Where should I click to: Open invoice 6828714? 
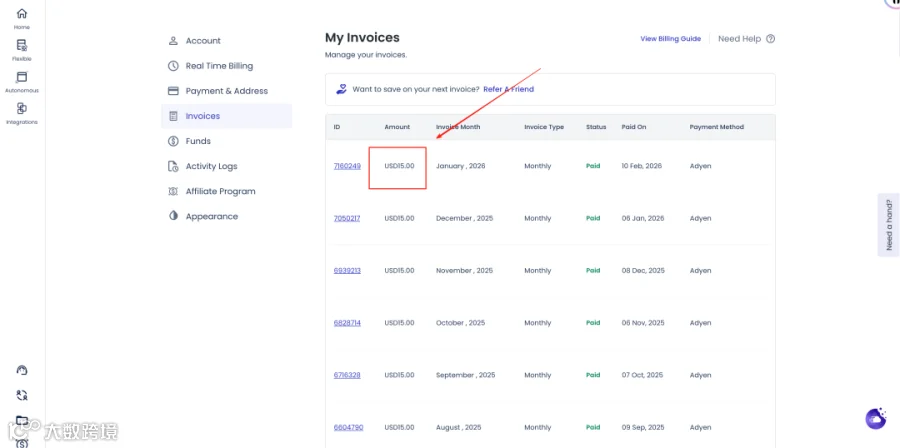(x=347, y=322)
